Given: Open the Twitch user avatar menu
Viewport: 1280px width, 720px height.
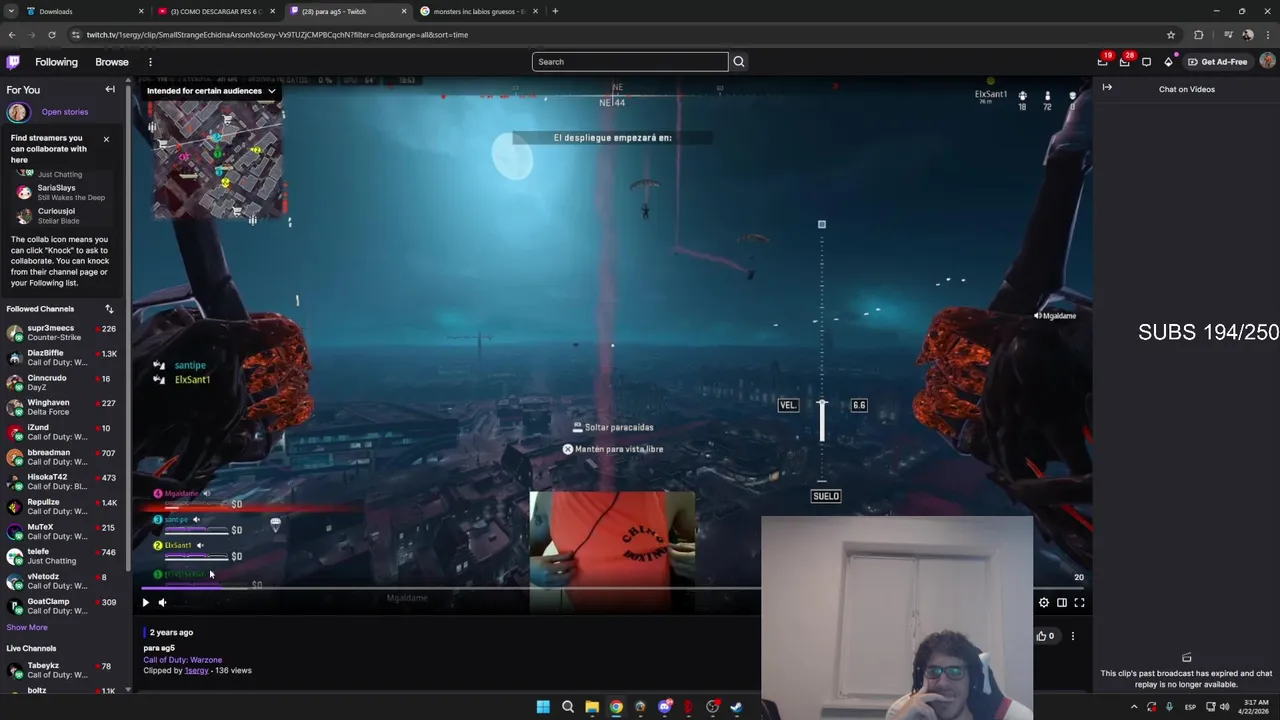Looking at the screenshot, I should (x=1267, y=62).
